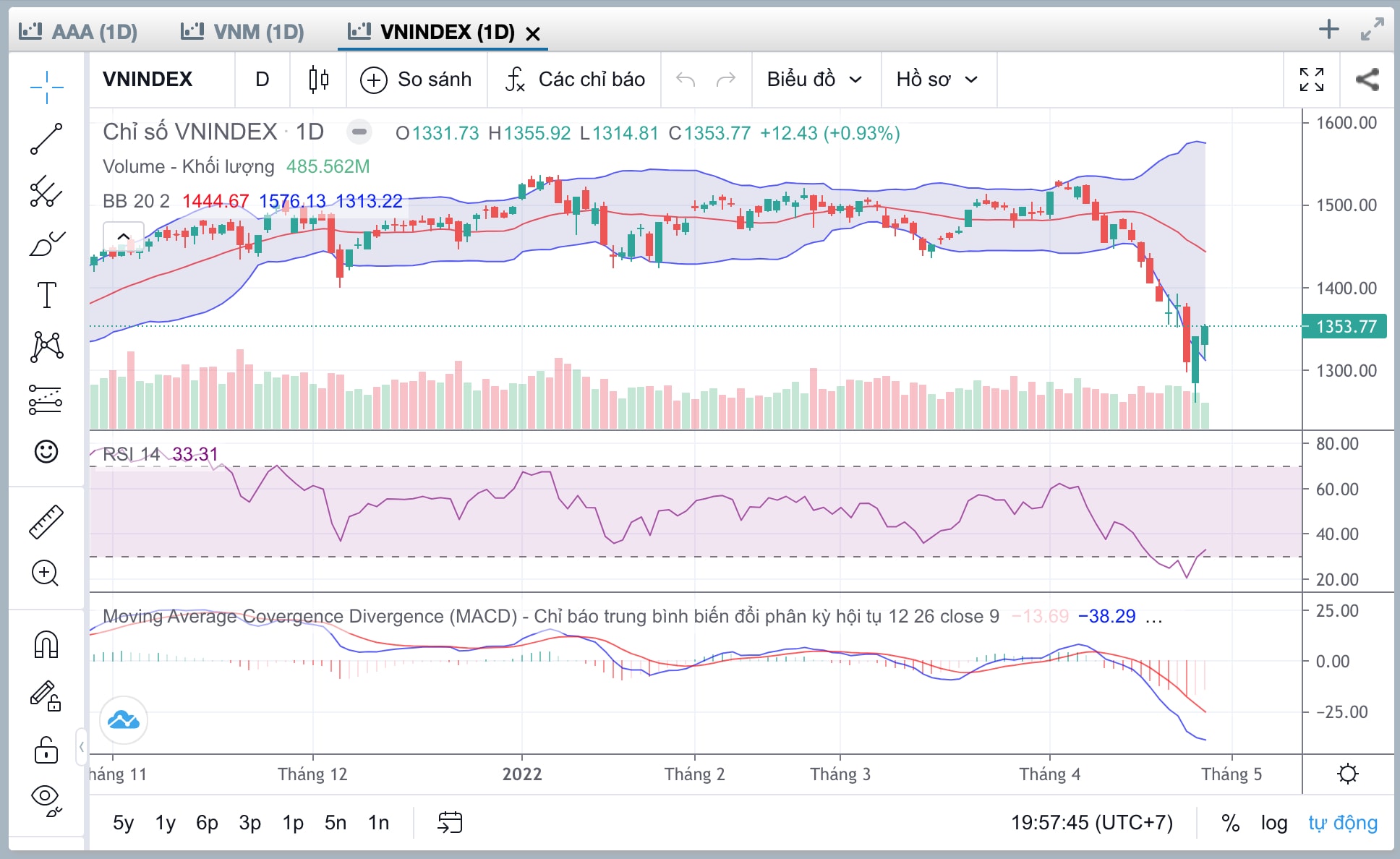Select the crosshair cursor tool
Screen dimensions: 1400x859
click(46, 87)
